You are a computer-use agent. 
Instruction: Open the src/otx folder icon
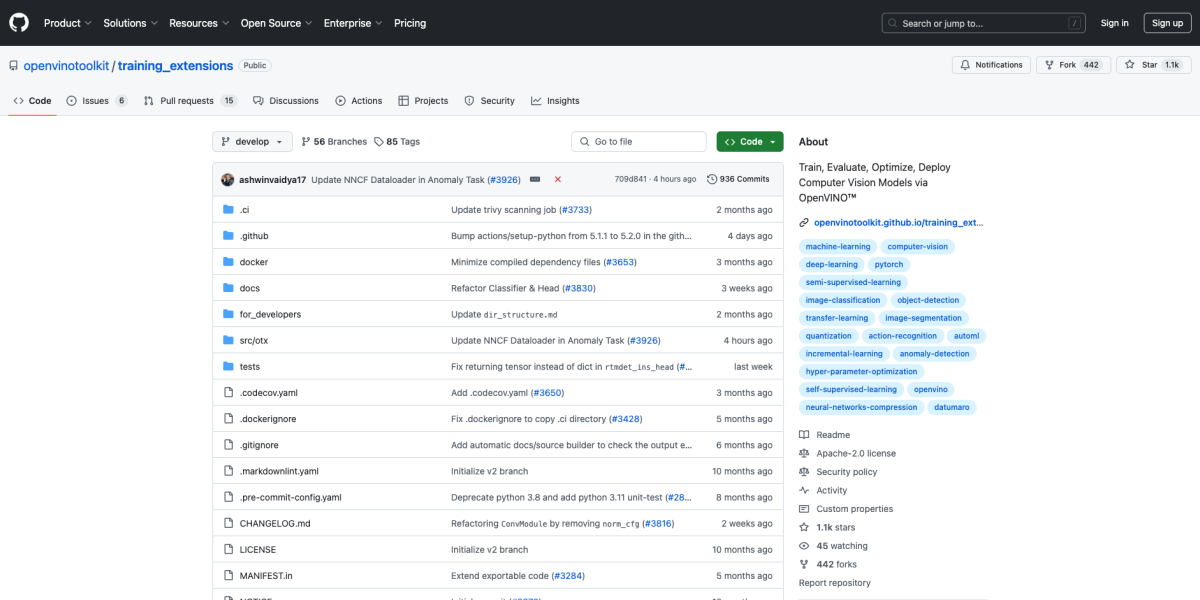click(x=230, y=340)
